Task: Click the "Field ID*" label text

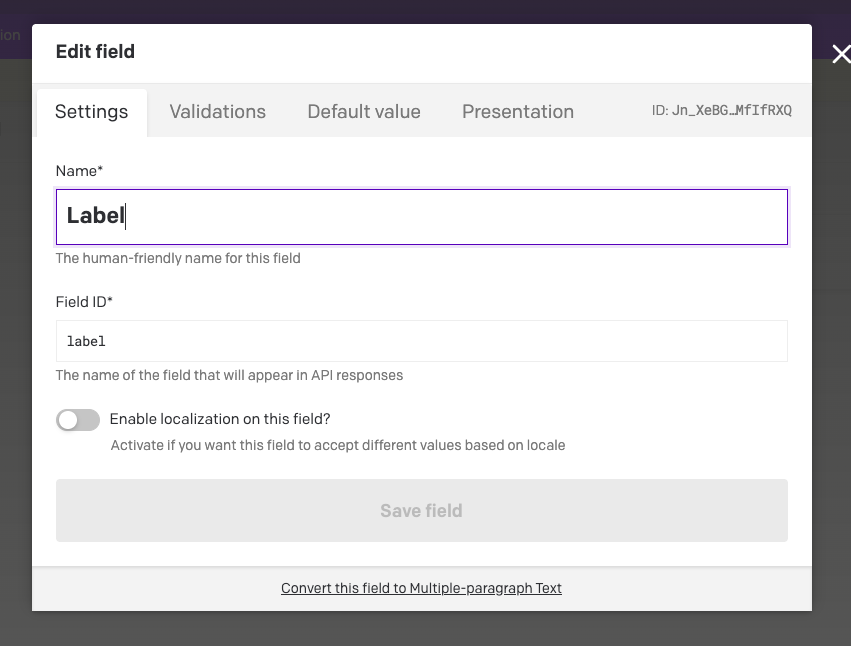Action: (84, 301)
